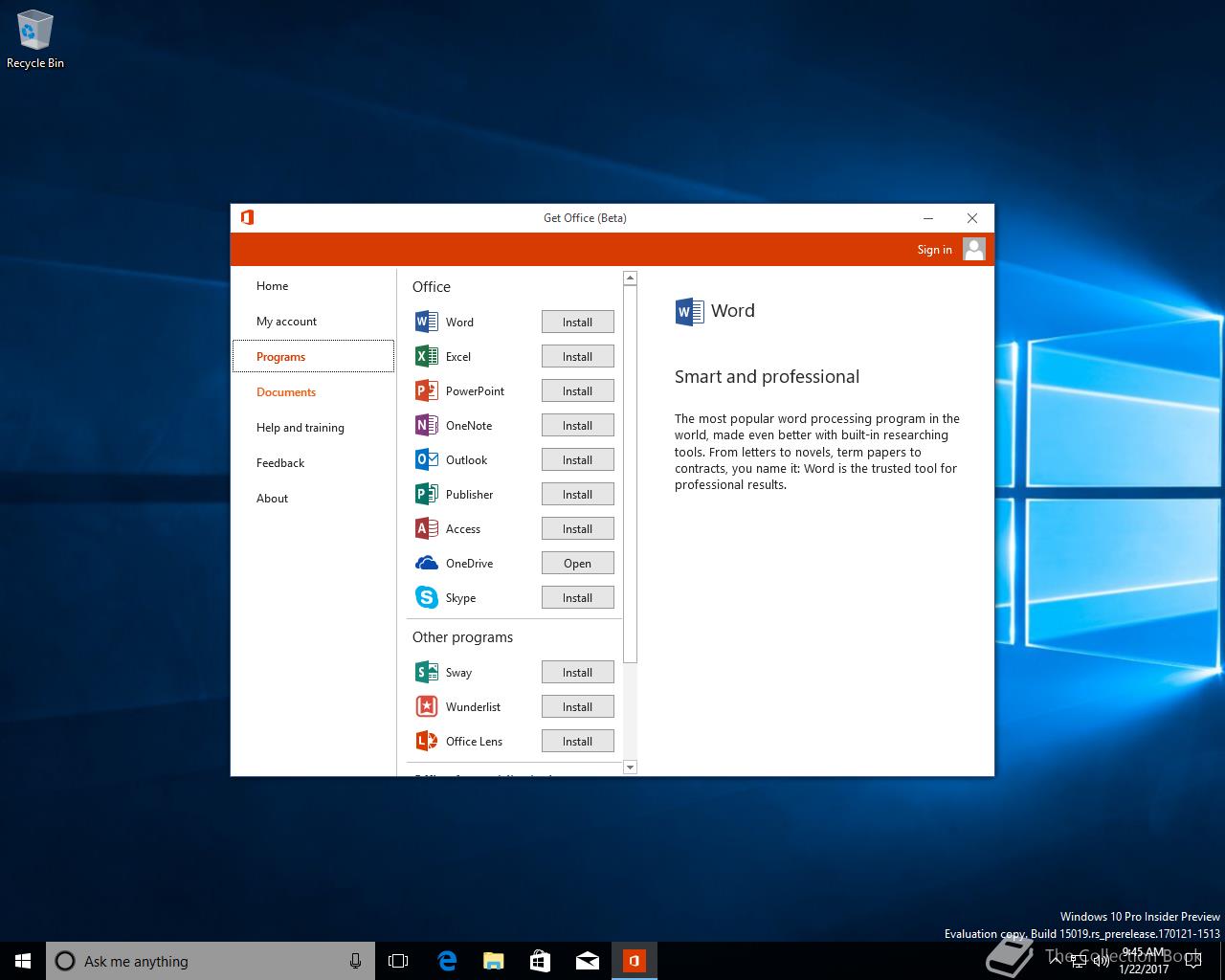Open the Recycle Bin desktop icon

35,40
